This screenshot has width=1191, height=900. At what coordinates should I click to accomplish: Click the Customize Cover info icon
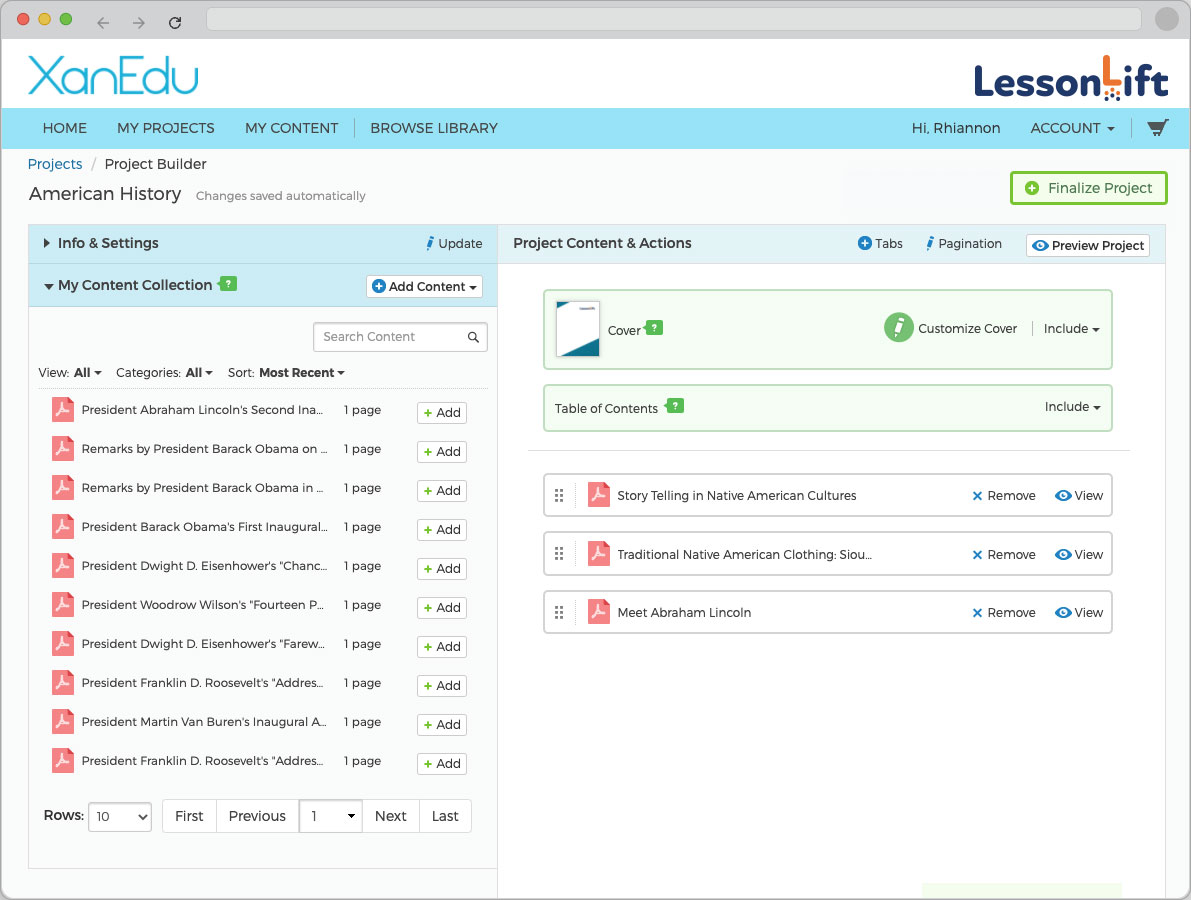coord(898,327)
